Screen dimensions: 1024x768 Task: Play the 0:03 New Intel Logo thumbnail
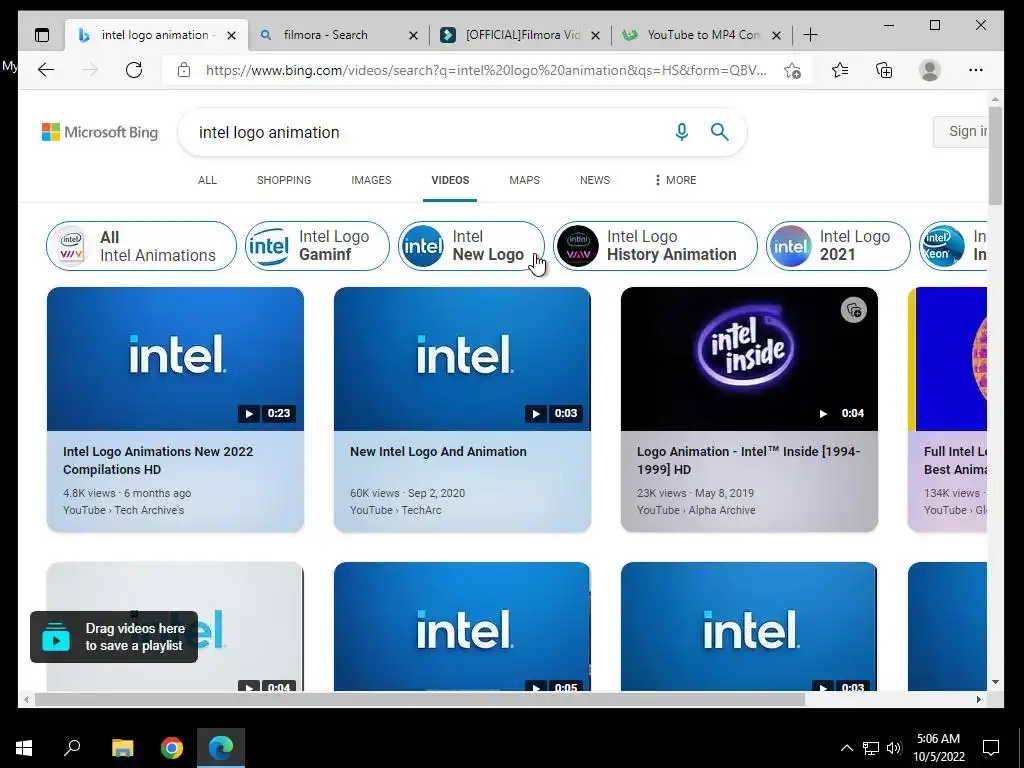(462, 359)
